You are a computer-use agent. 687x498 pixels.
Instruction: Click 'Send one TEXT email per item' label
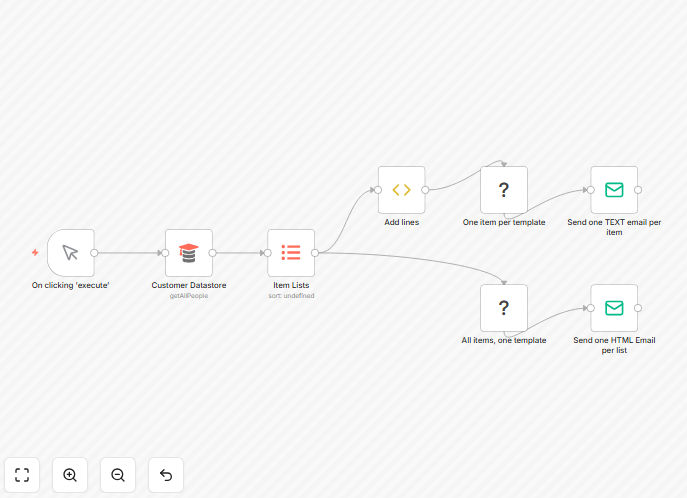pyautogui.click(x=614, y=227)
